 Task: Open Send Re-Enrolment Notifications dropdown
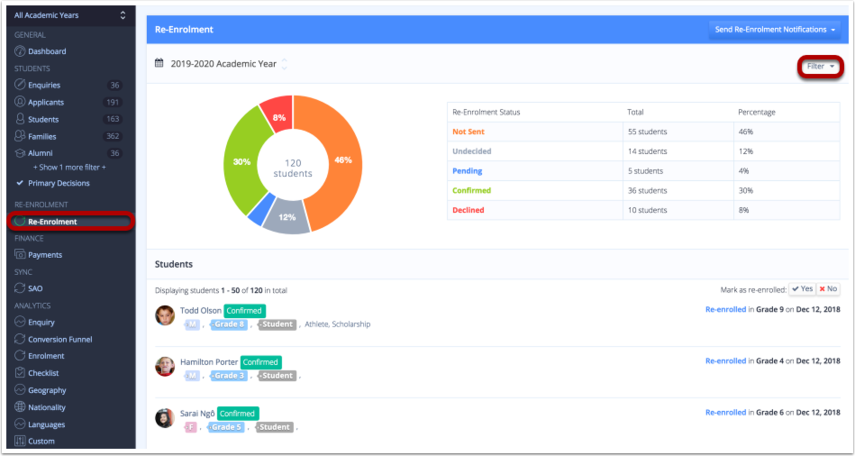[775, 30]
